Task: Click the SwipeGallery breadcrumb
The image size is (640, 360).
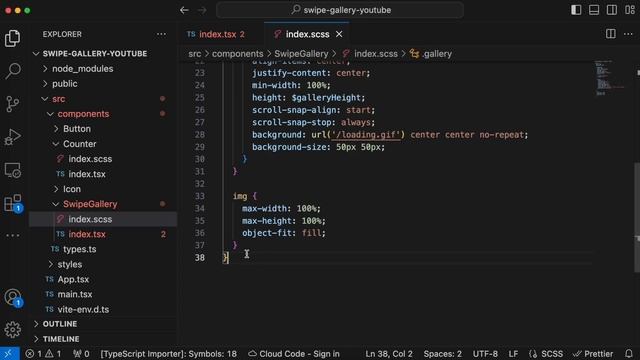Action: click(x=301, y=54)
